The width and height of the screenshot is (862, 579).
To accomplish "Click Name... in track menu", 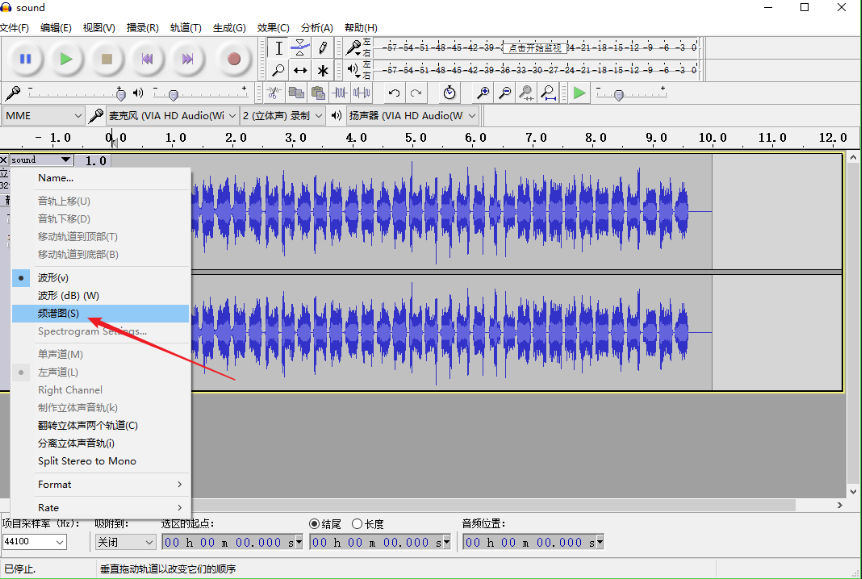I will [101, 178].
